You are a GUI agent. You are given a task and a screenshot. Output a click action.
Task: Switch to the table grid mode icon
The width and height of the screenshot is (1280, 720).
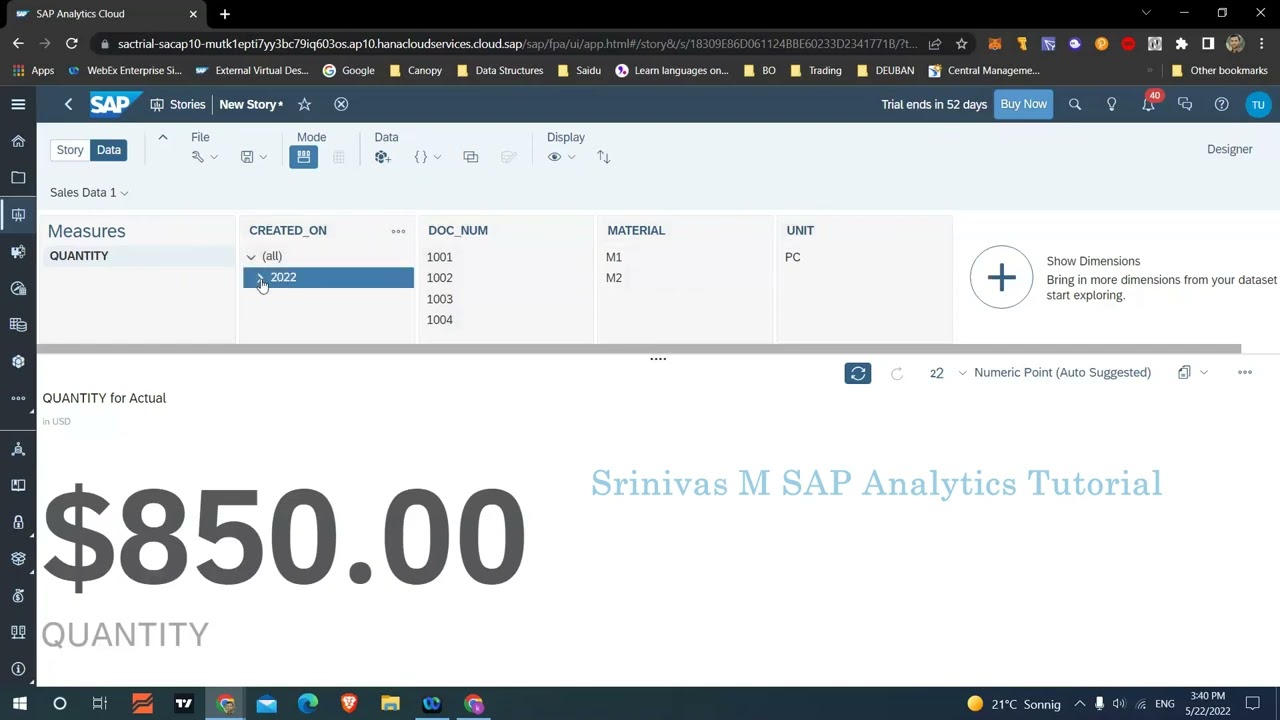338,157
